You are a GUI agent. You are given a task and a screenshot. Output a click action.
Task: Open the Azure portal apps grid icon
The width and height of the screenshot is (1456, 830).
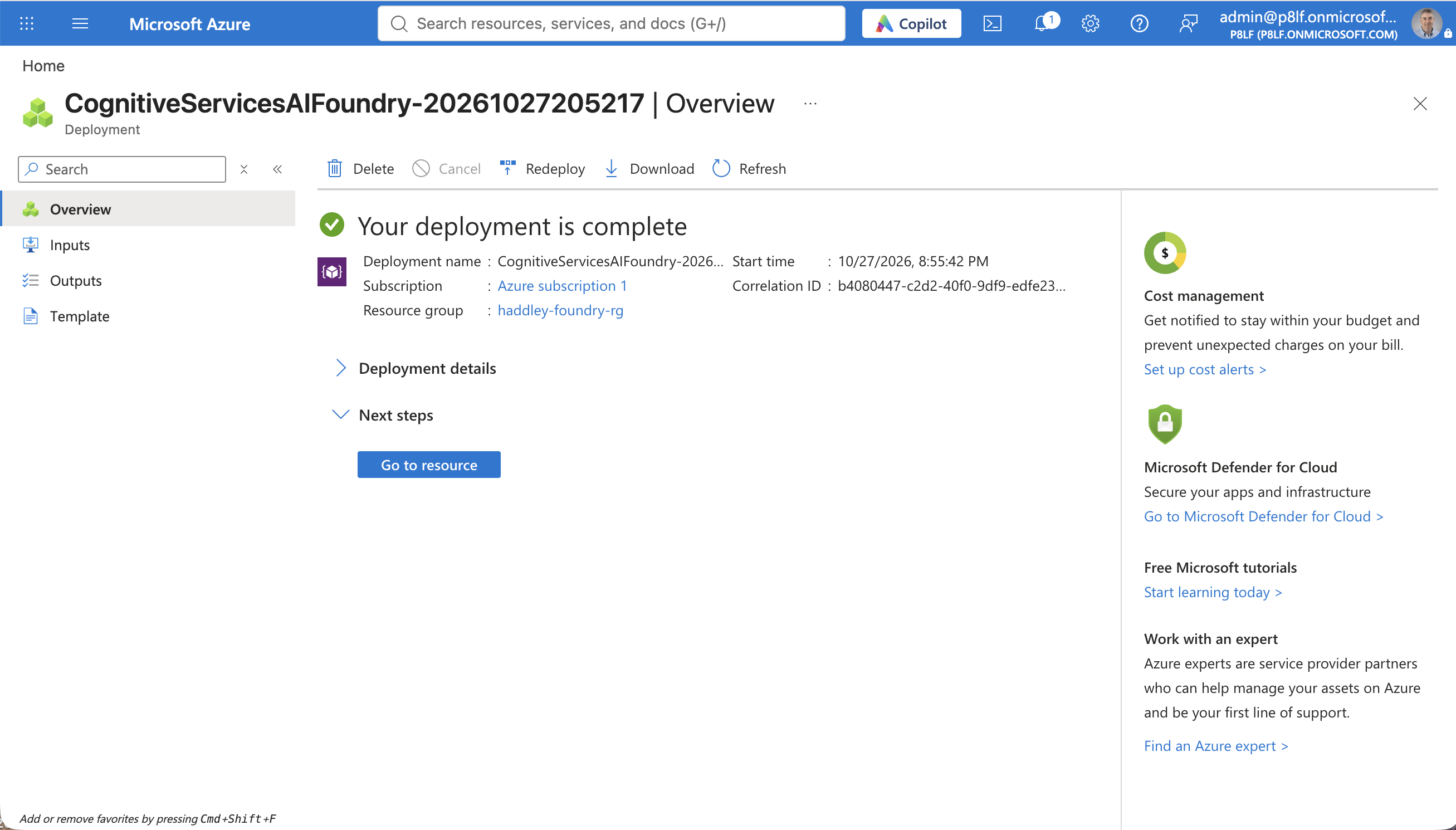(27, 23)
